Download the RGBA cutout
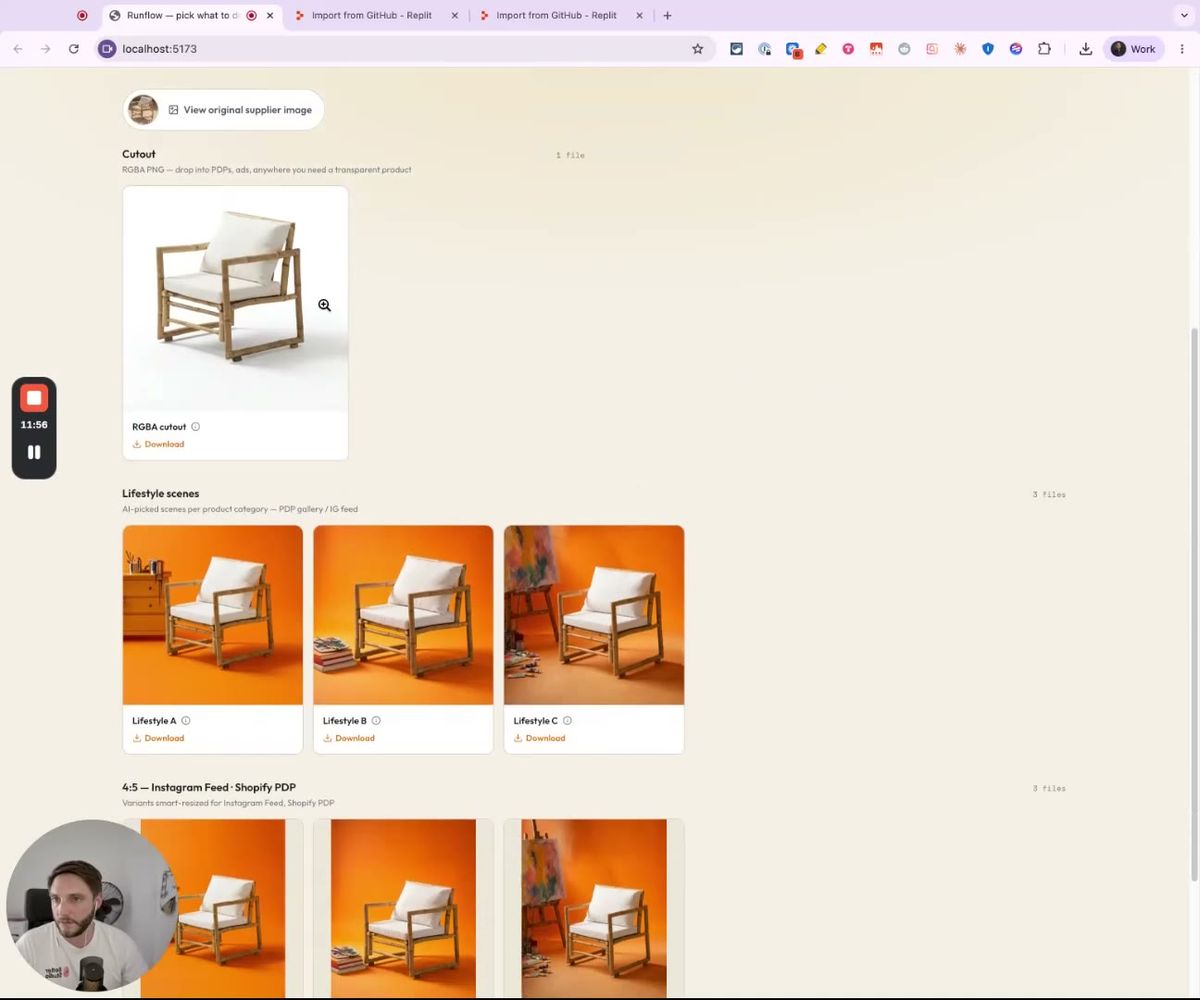Viewport: 1200px width, 1000px height. pyautogui.click(x=159, y=444)
